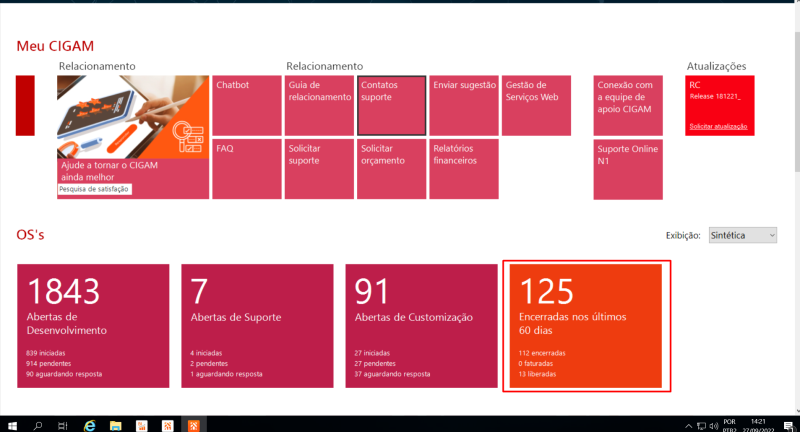The height and width of the screenshot is (432, 800).
Task: Click '1 aguardando resposta' text
Action: pyautogui.click(x=227, y=374)
